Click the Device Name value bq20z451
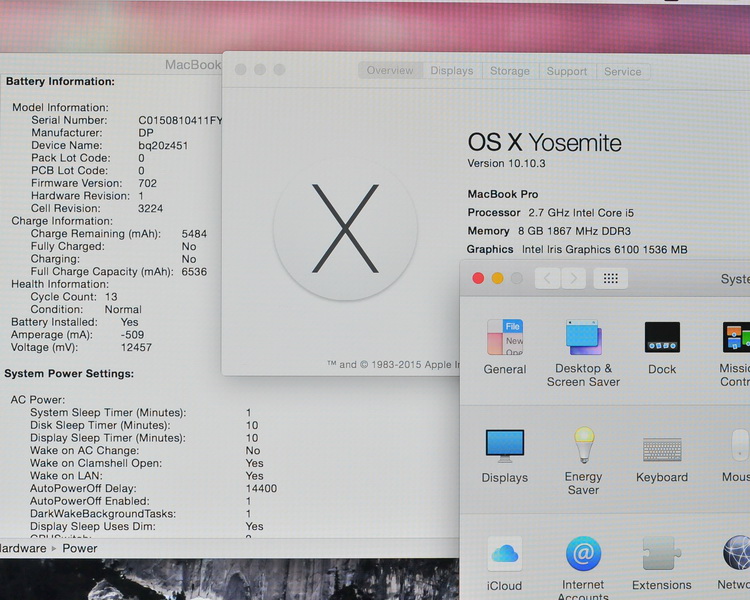 [163, 145]
